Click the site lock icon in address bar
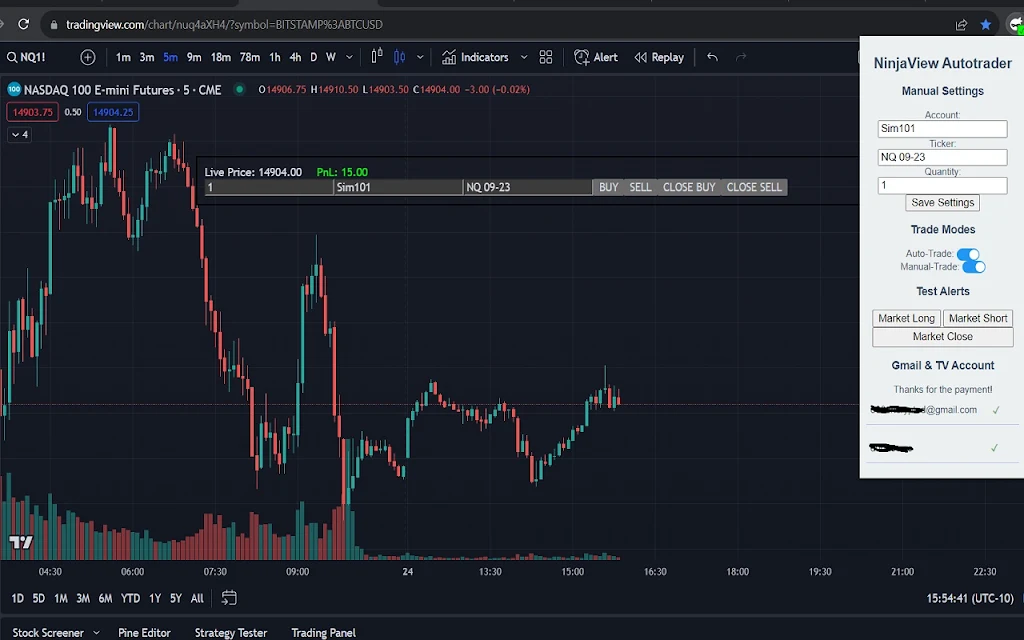This screenshot has width=1024, height=640. [x=54, y=25]
